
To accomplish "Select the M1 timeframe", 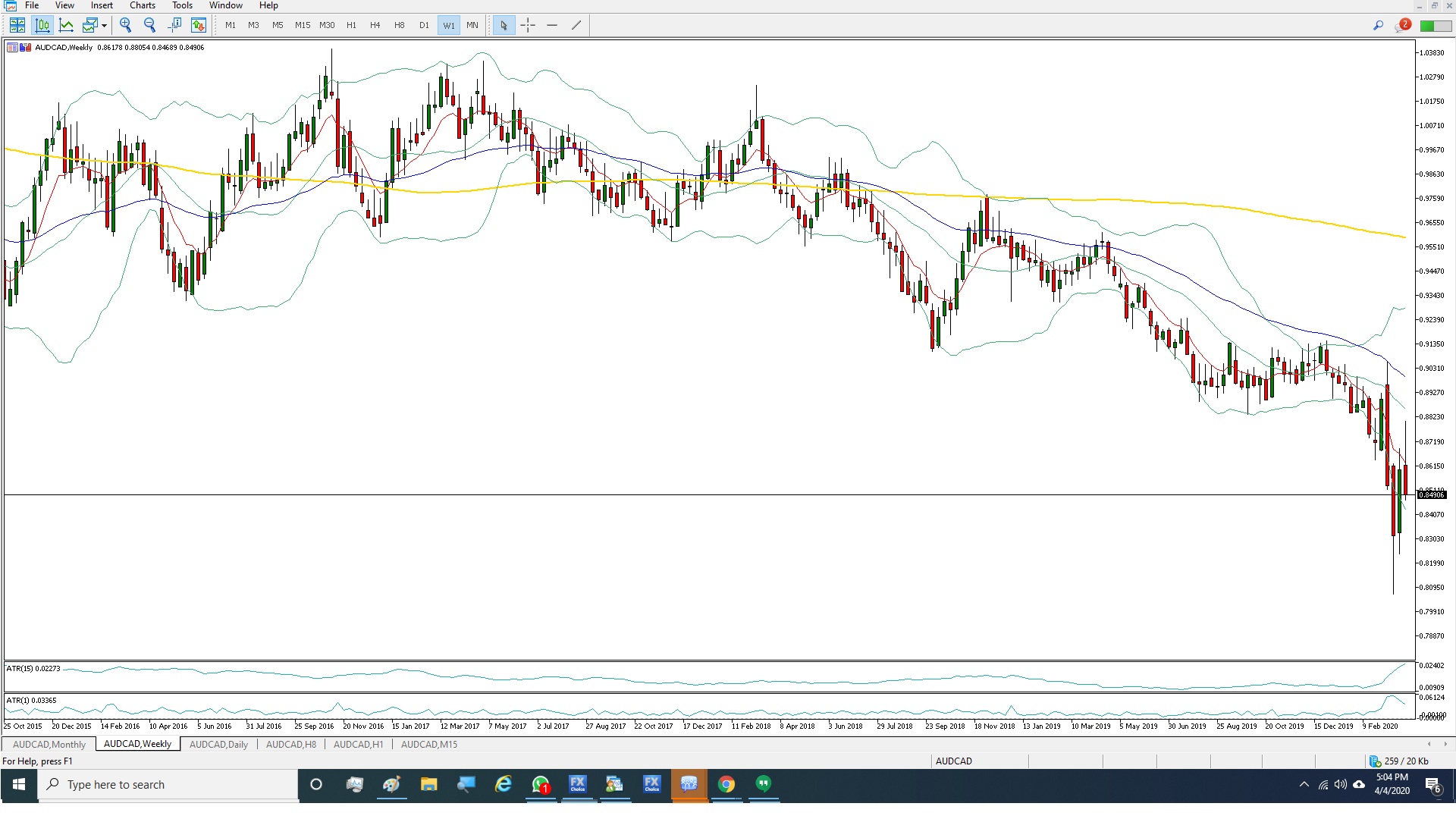I will coord(231,25).
